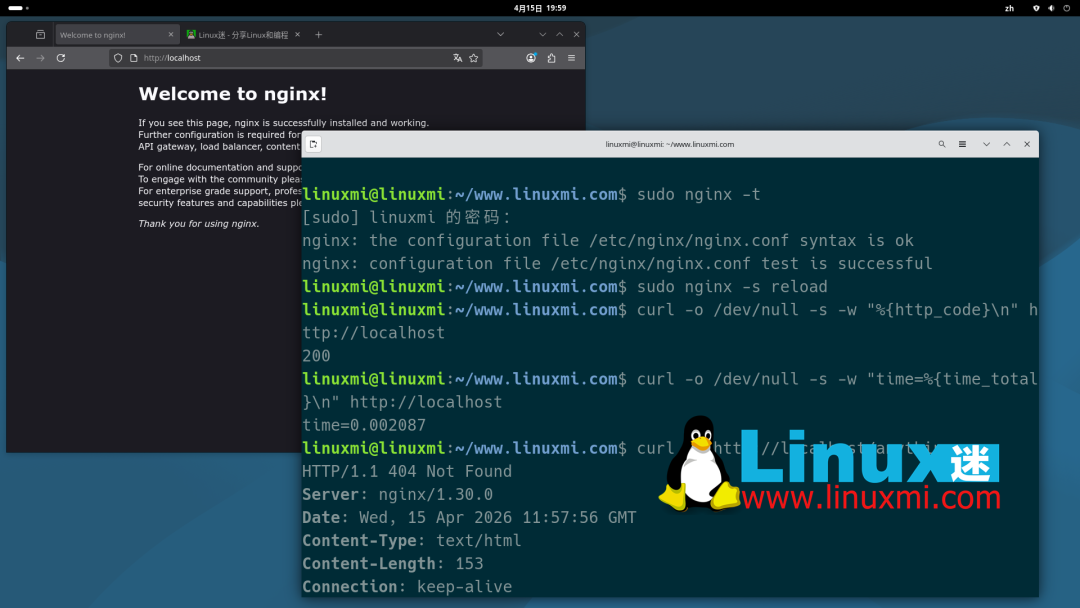Switch keyboard layout via the zh indicator
Image resolution: width=1080 pixels, height=608 pixels.
1010,8
